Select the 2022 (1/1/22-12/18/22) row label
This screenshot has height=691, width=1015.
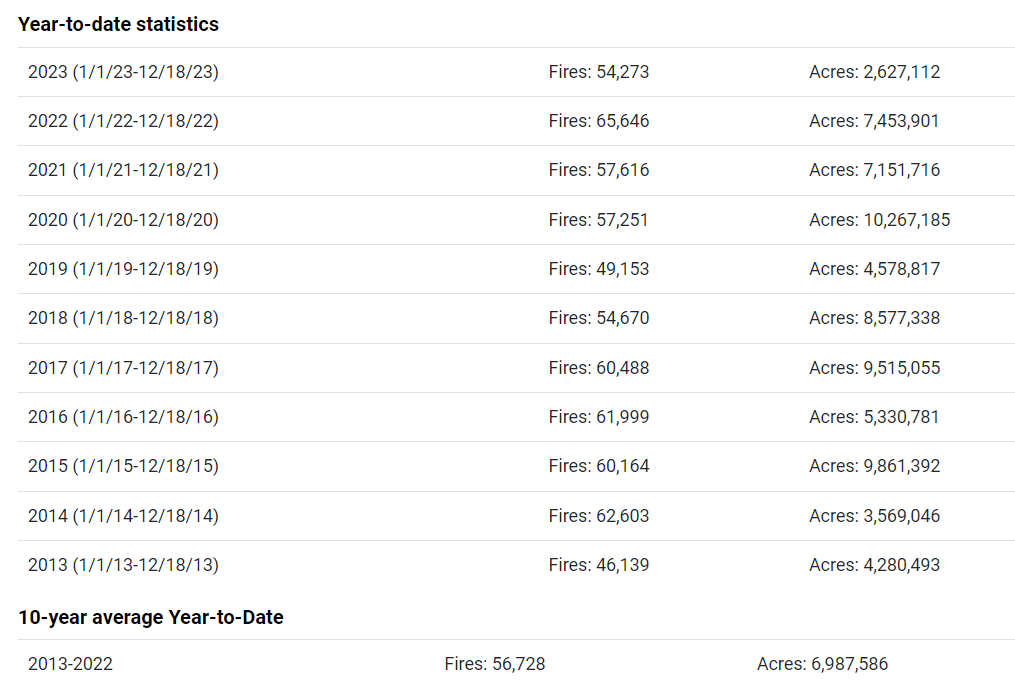point(123,121)
